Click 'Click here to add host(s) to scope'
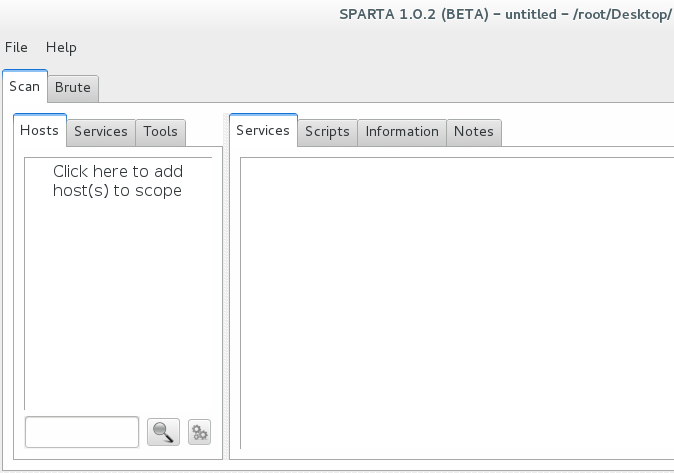Image resolution: width=674 pixels, height=473 pixels. pyautogui.click(x=118, y=181)
